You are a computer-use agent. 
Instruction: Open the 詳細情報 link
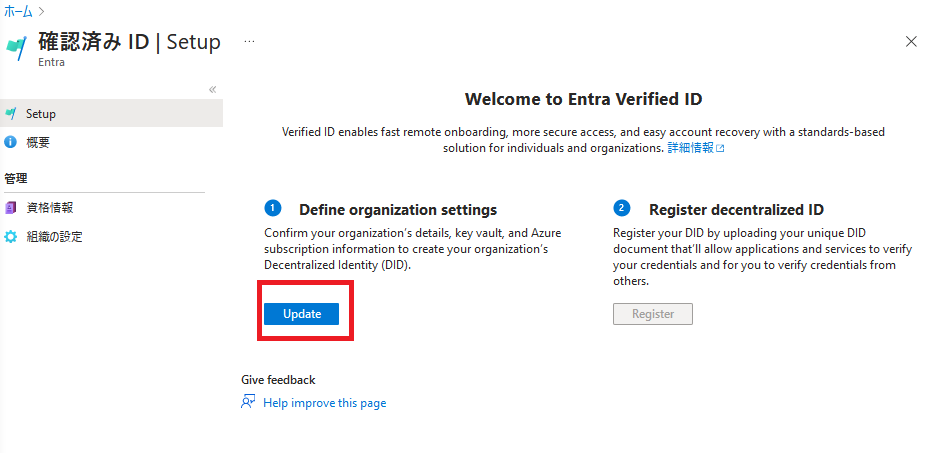coord(690,148)
